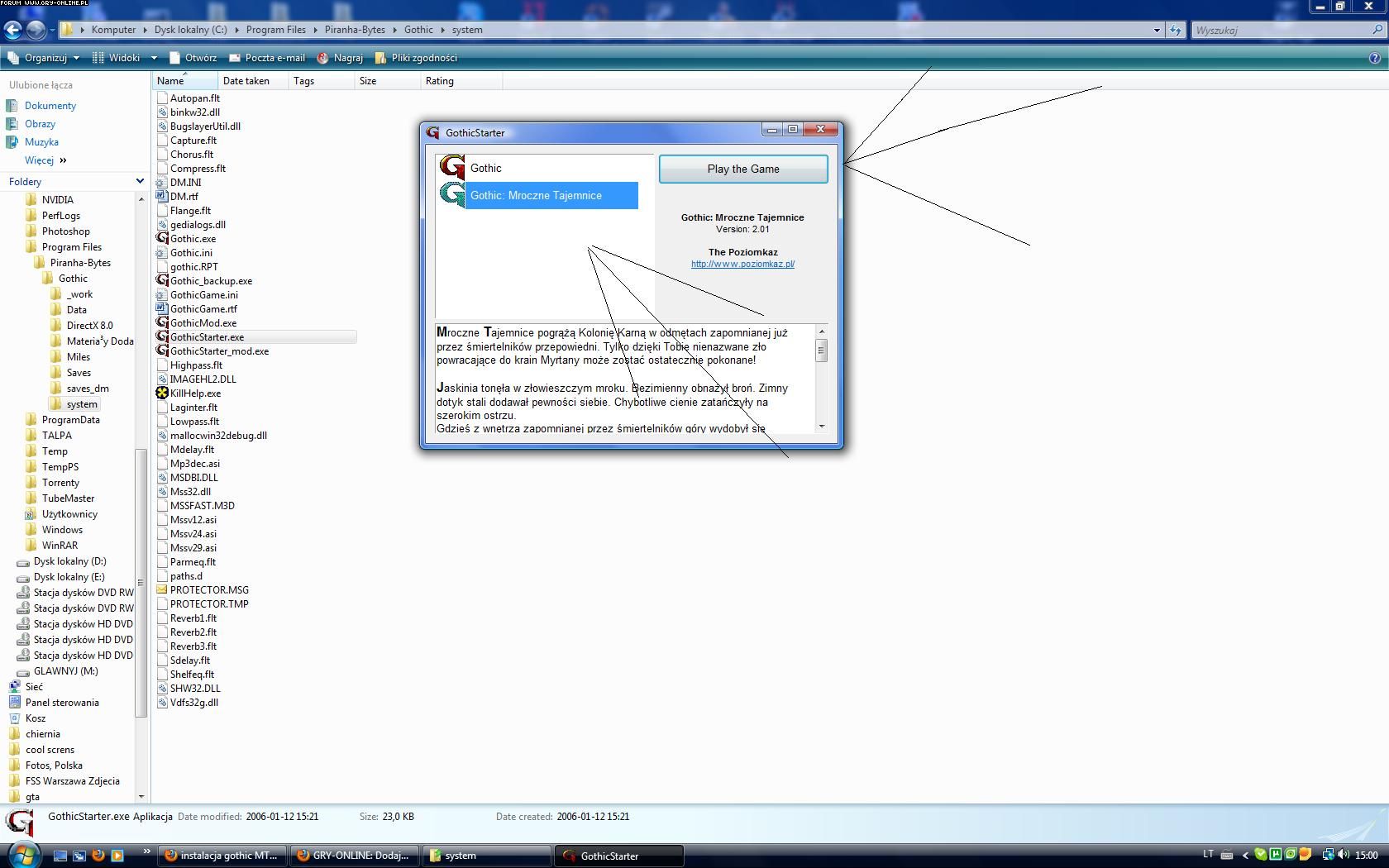Select DM.rtf document icon
Screen dimensions: 1389x868
tap(162, 197)
